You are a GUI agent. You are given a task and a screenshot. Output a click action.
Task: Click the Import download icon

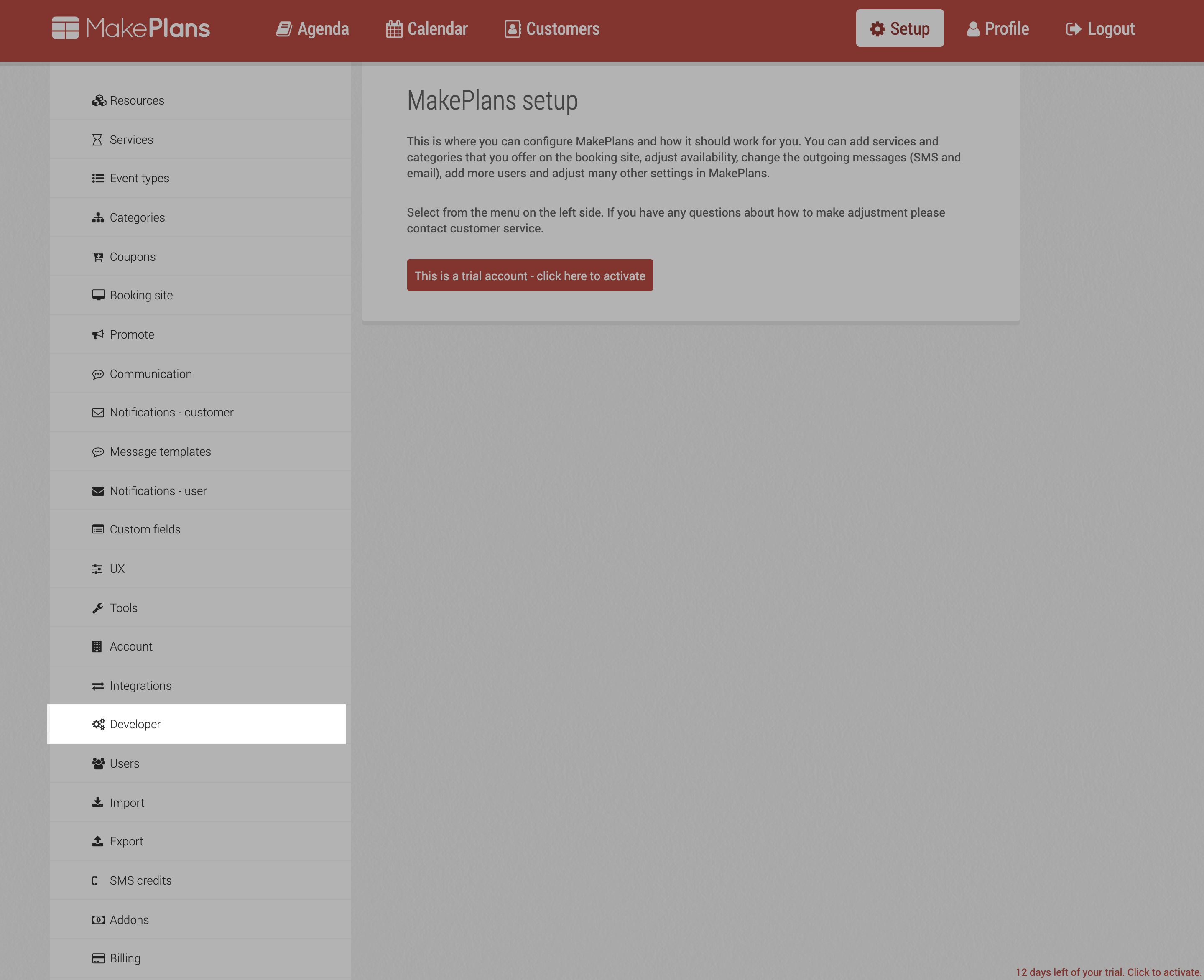(97, 802)
